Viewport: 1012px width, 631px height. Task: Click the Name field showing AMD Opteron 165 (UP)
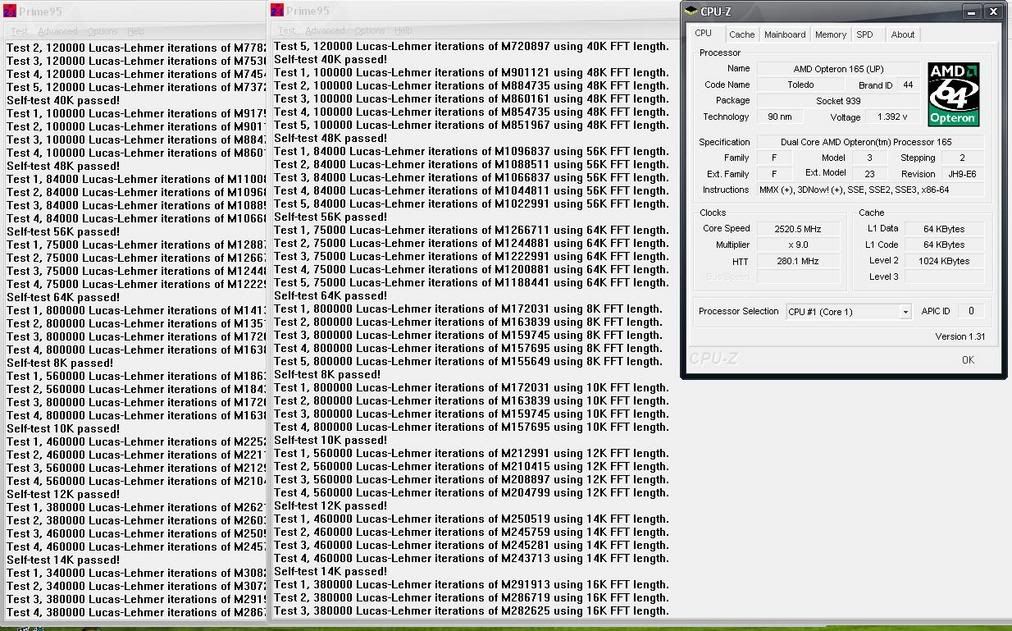coord(838,68)
